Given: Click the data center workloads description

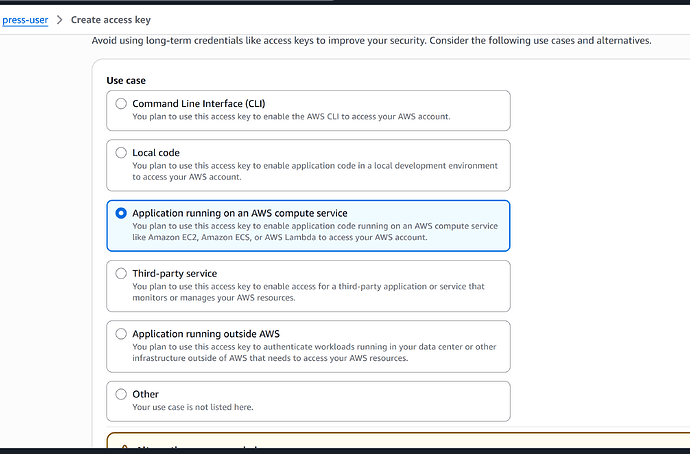Looking at the screenshot, I should (314, 352).
